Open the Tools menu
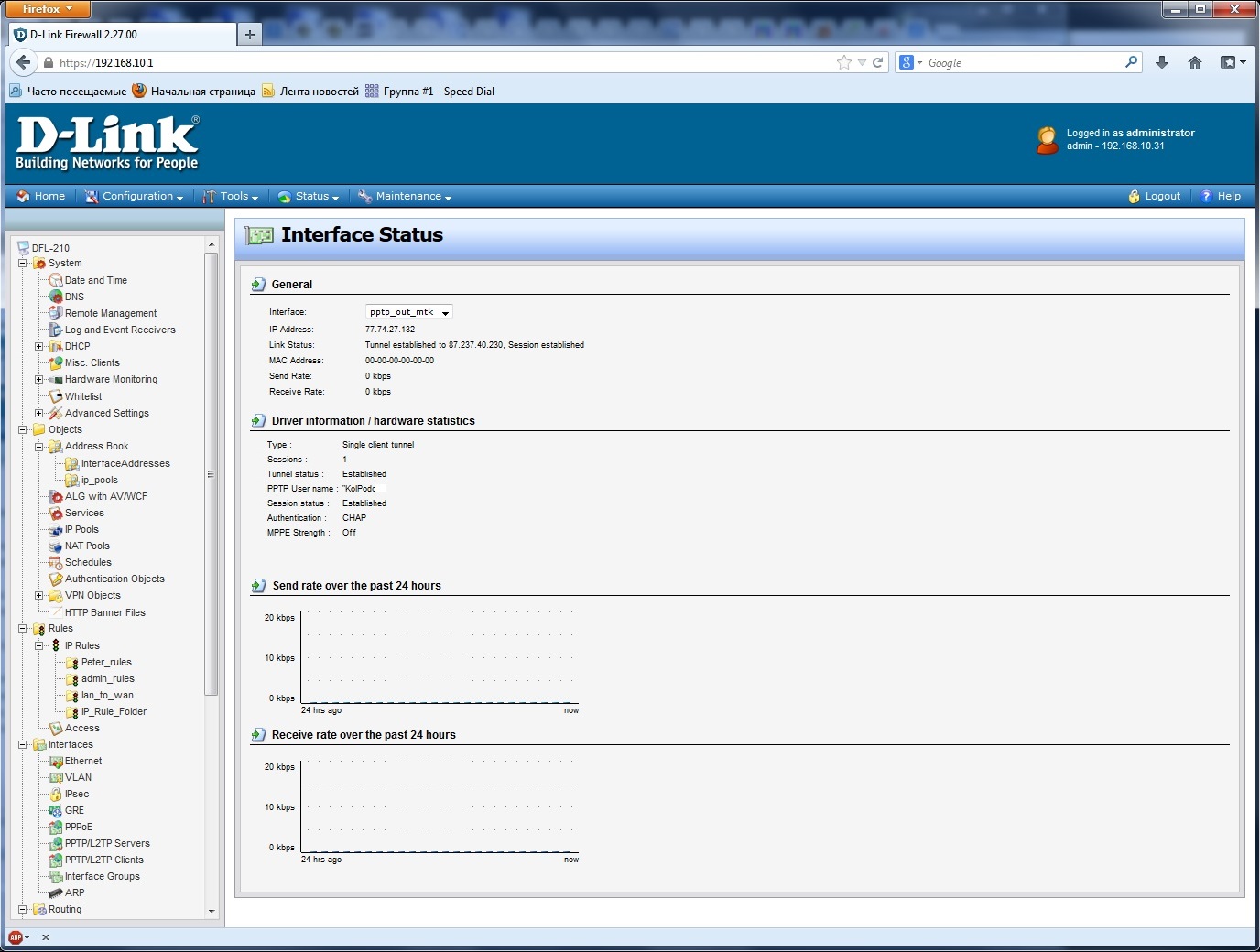The height and width of the screenshot is (952, 1260). pos(231,196)
